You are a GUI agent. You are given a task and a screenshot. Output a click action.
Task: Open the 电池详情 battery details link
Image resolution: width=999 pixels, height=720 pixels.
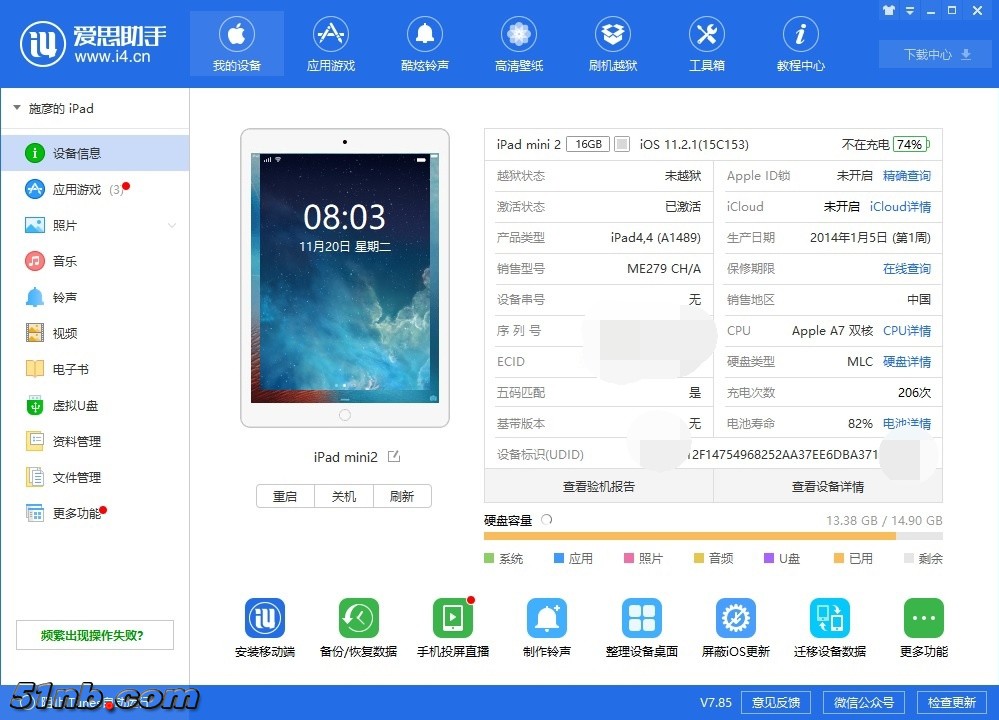click(906, 423)
